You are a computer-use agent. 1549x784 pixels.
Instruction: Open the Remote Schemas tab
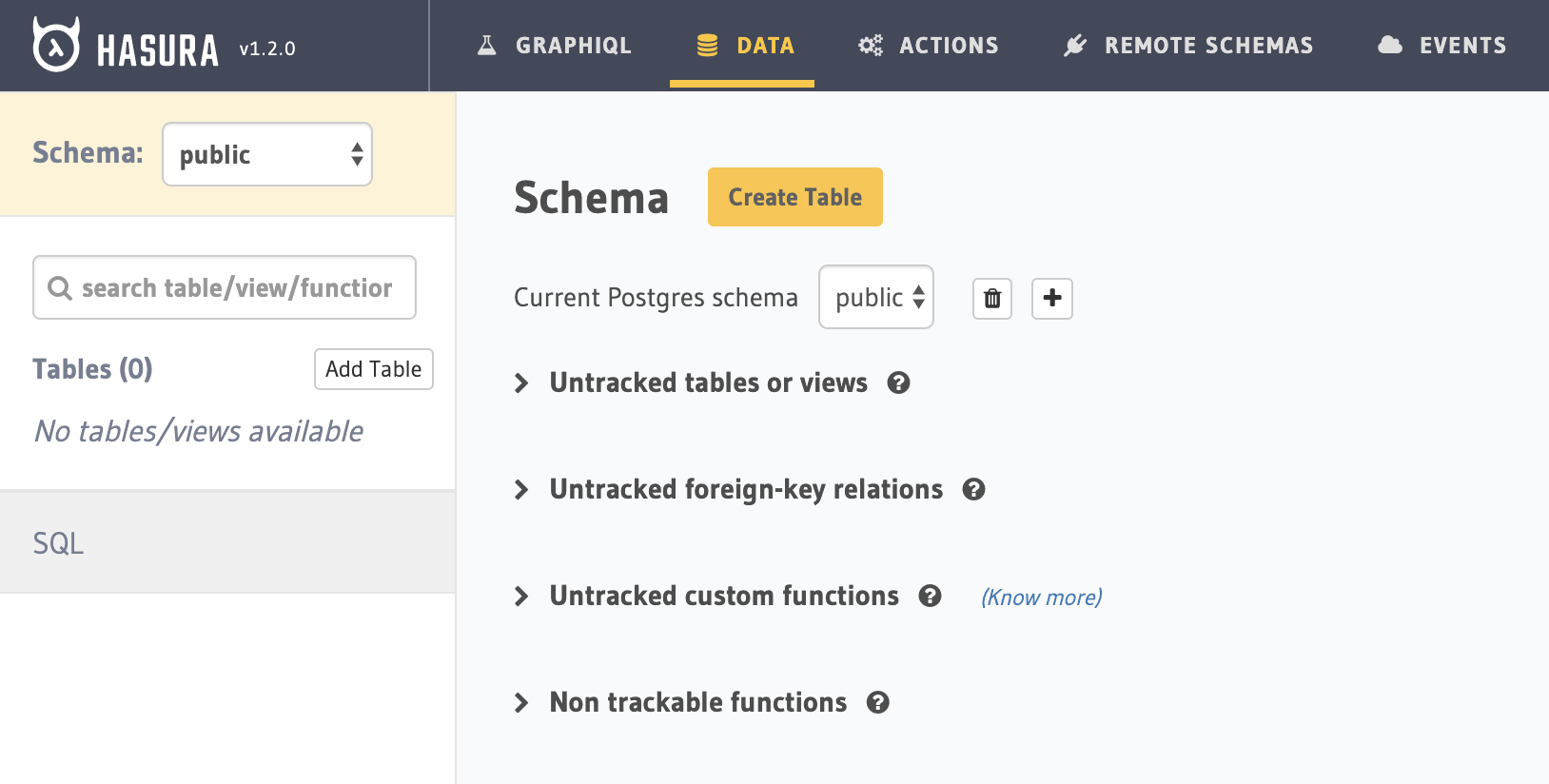(1188, 45)
